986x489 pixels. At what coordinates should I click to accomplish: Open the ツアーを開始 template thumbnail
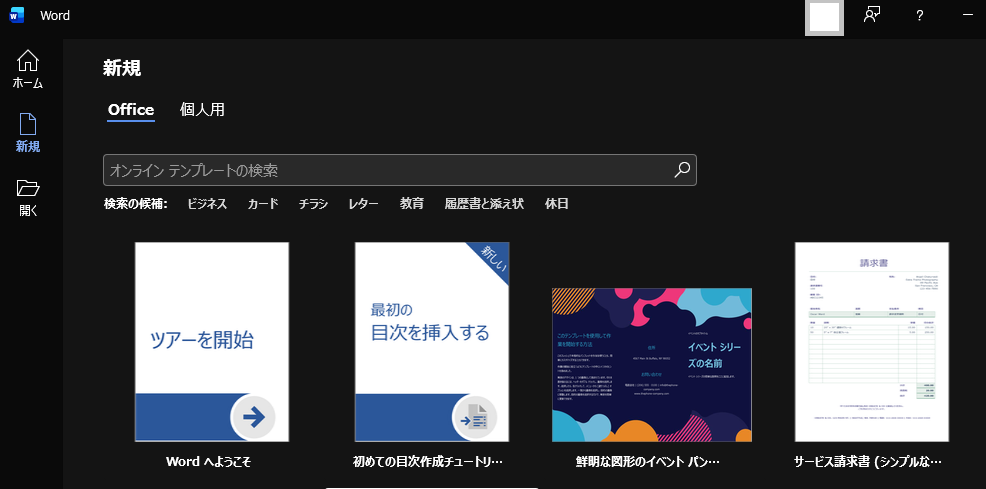click(212, 342)
